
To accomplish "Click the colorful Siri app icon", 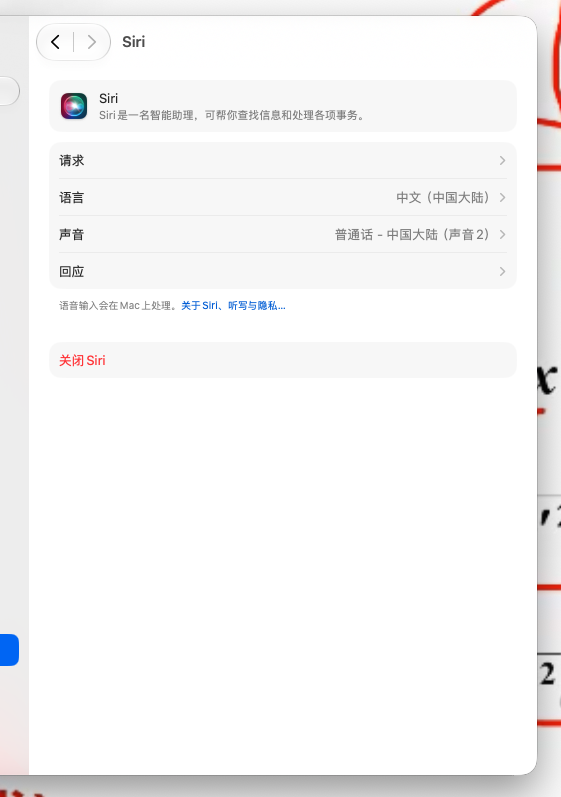I will coord(74,106).
